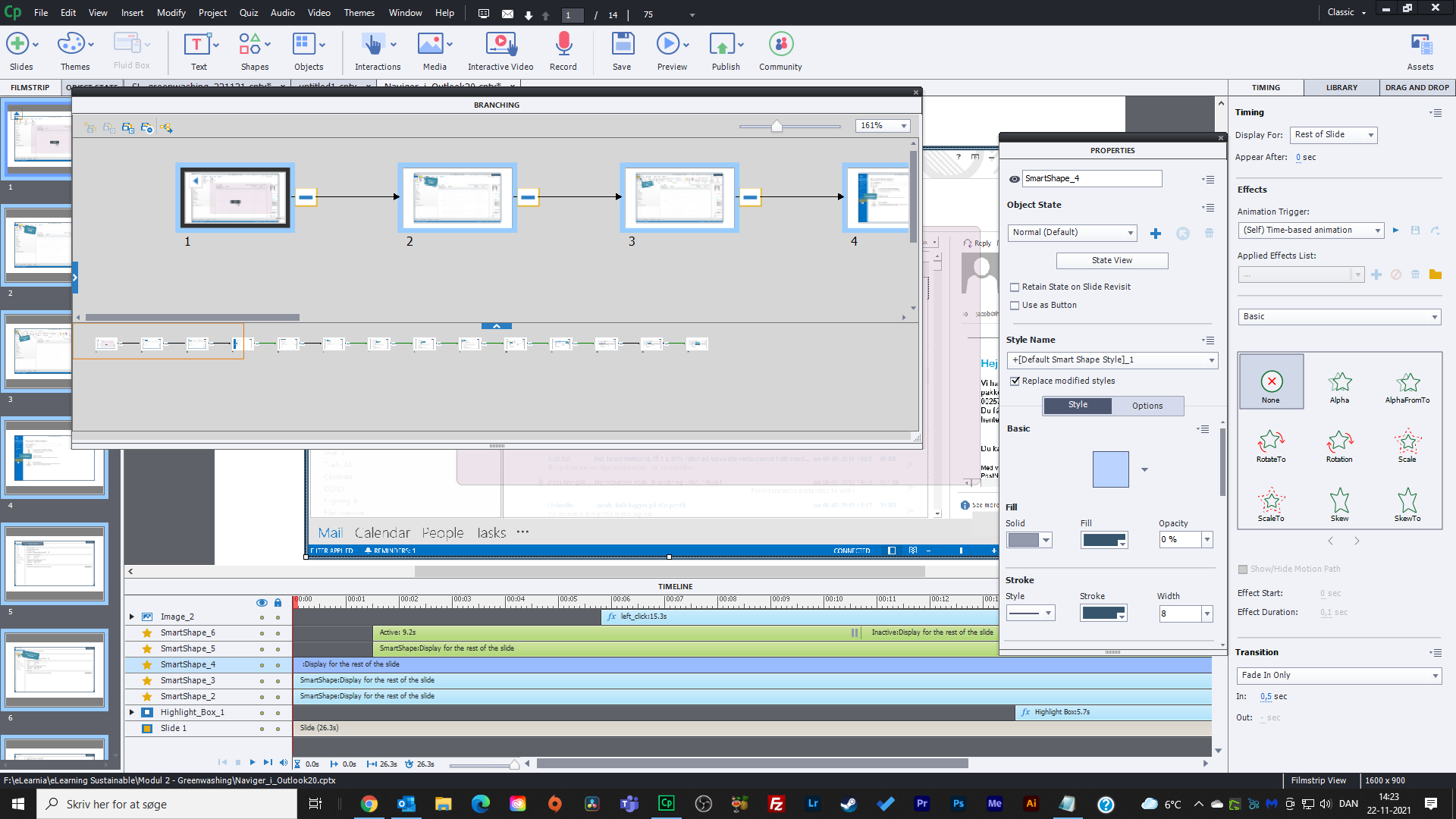This screenshot has height=819, width=1456.
Task: Switch to the LIBRARY tab
Action: click(x=1341, y=88)
